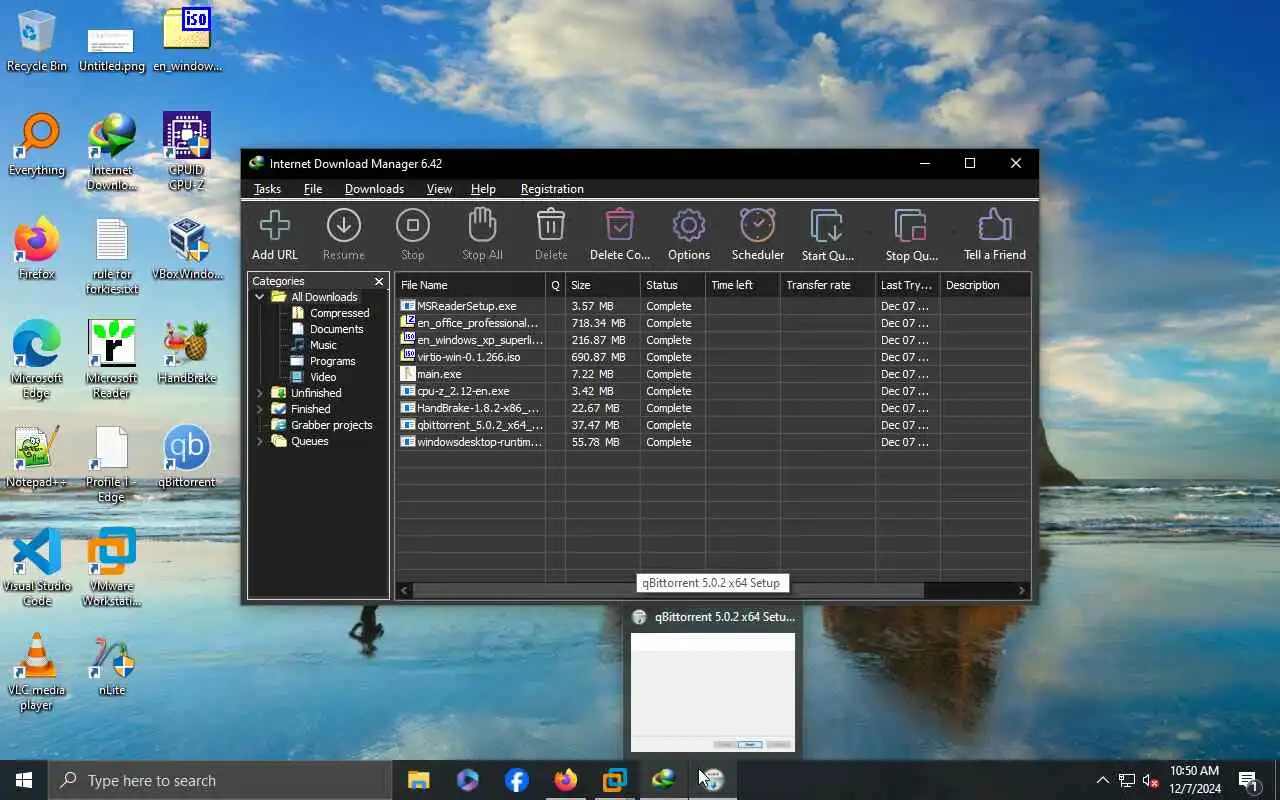Click the Notepad++ desktop icon

[37, 457]
